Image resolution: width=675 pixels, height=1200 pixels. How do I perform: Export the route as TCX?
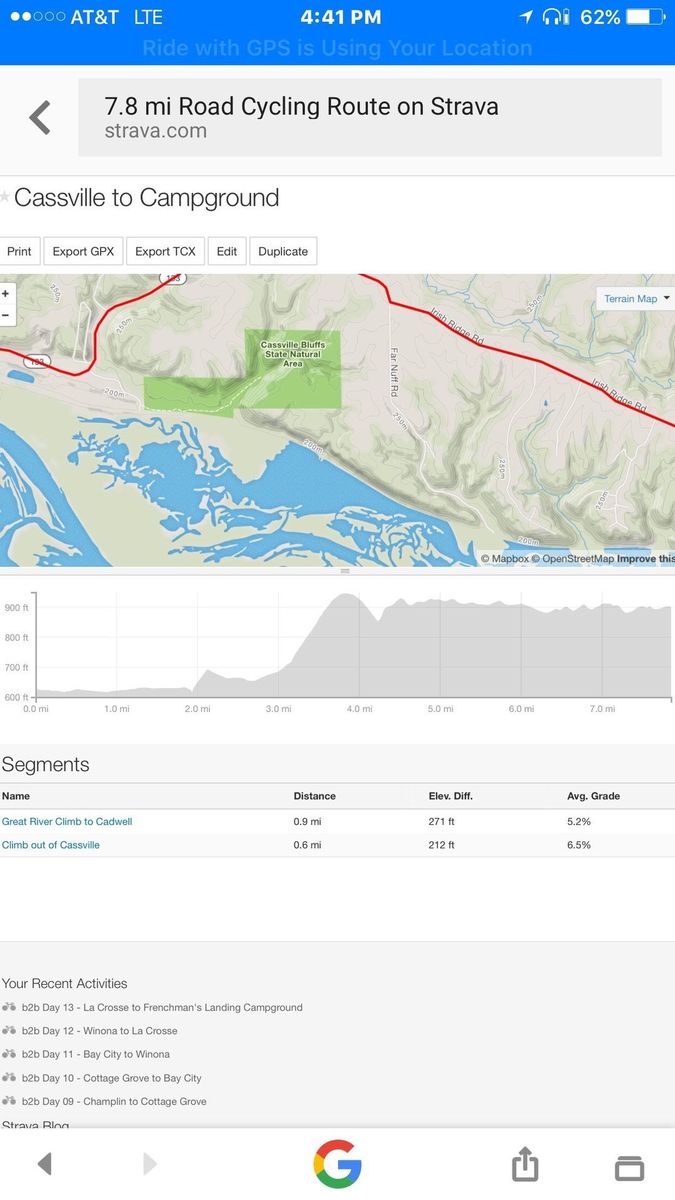(x=166, y=251)
